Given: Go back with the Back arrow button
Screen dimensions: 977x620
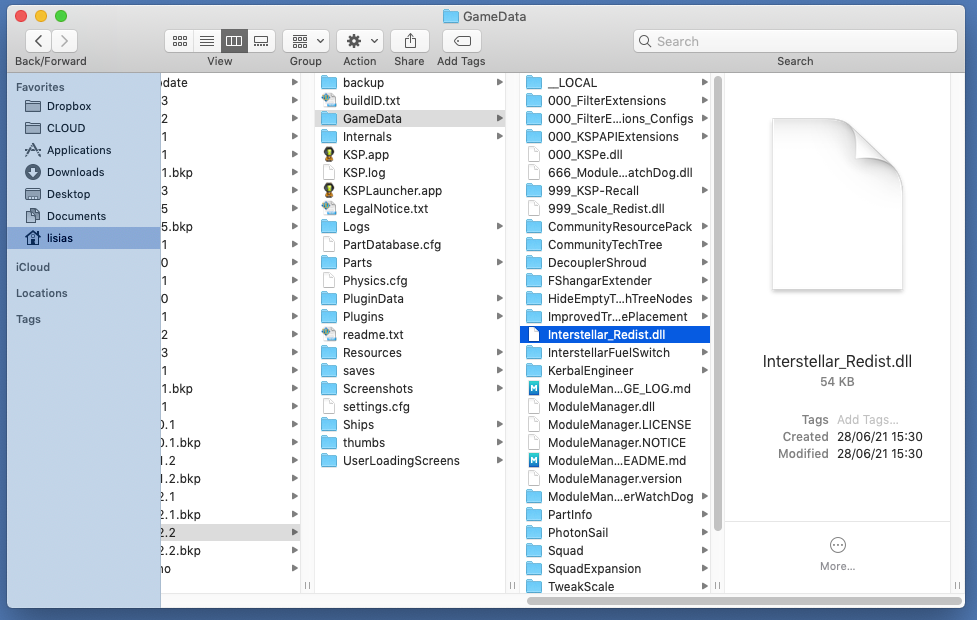Looking at the screenshot, I should pyautogui.click(x=38, y=41).
